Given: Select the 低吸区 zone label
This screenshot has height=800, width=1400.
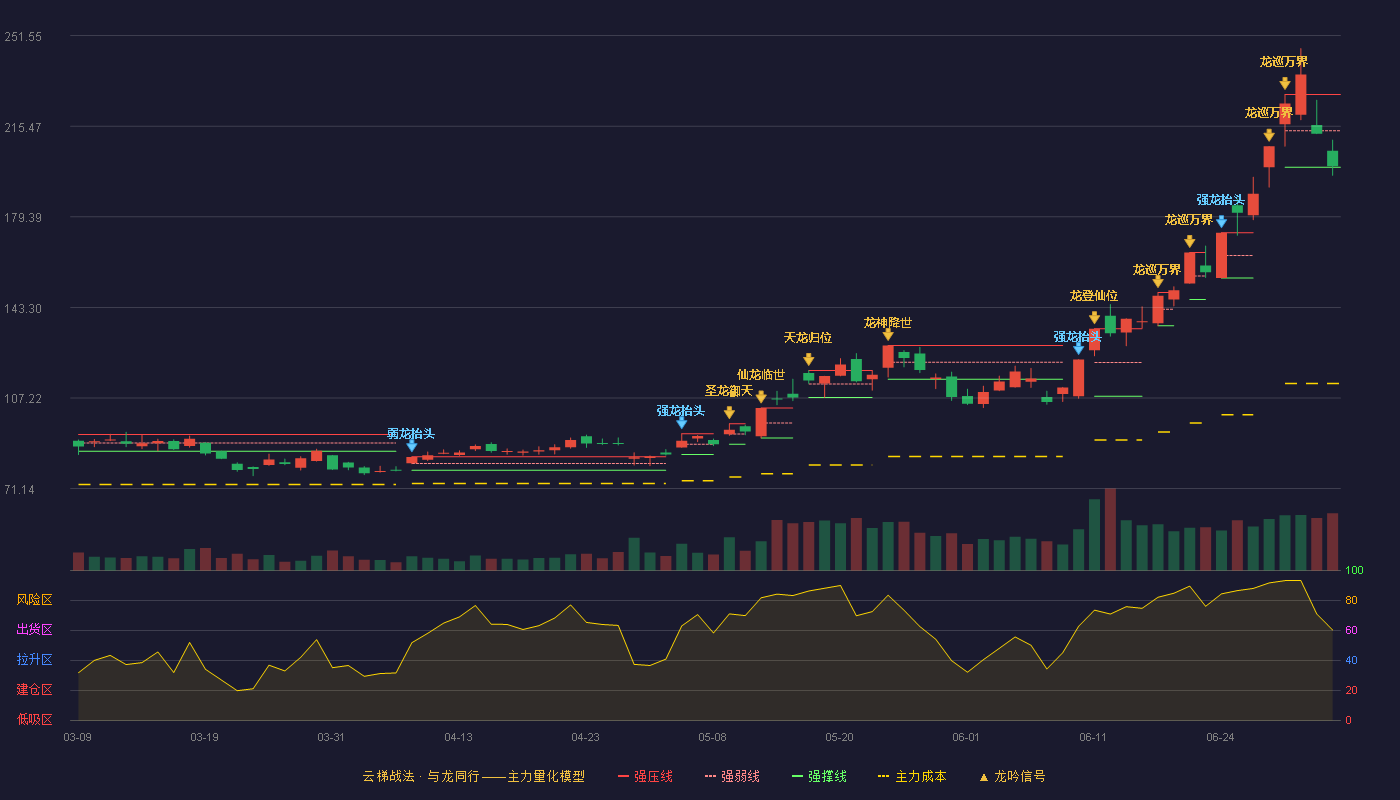Looking at the screenshot, I should 35,719.
